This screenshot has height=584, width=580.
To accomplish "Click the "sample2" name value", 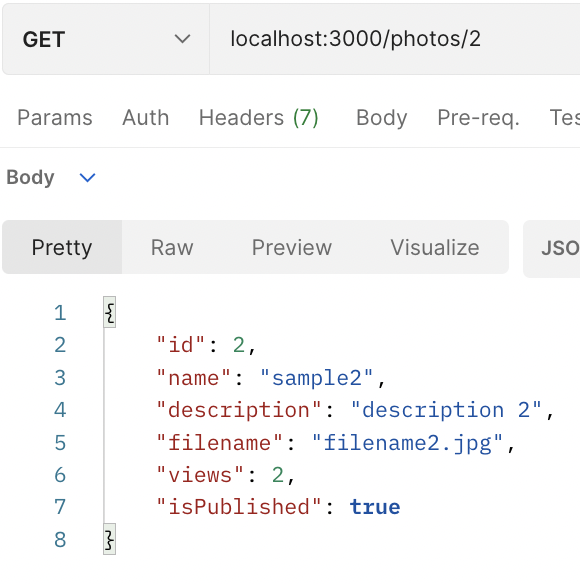I will [x=317, y=378].
